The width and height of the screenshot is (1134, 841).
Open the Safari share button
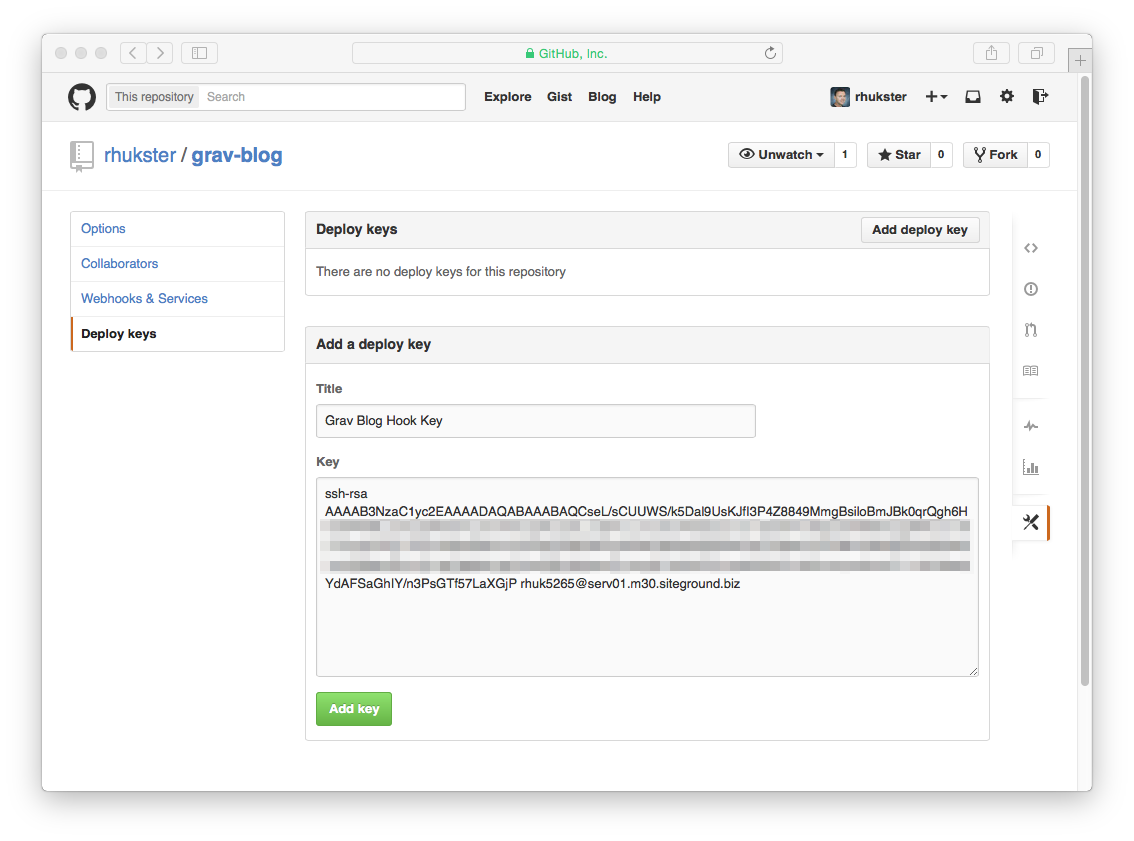point(992,53)
